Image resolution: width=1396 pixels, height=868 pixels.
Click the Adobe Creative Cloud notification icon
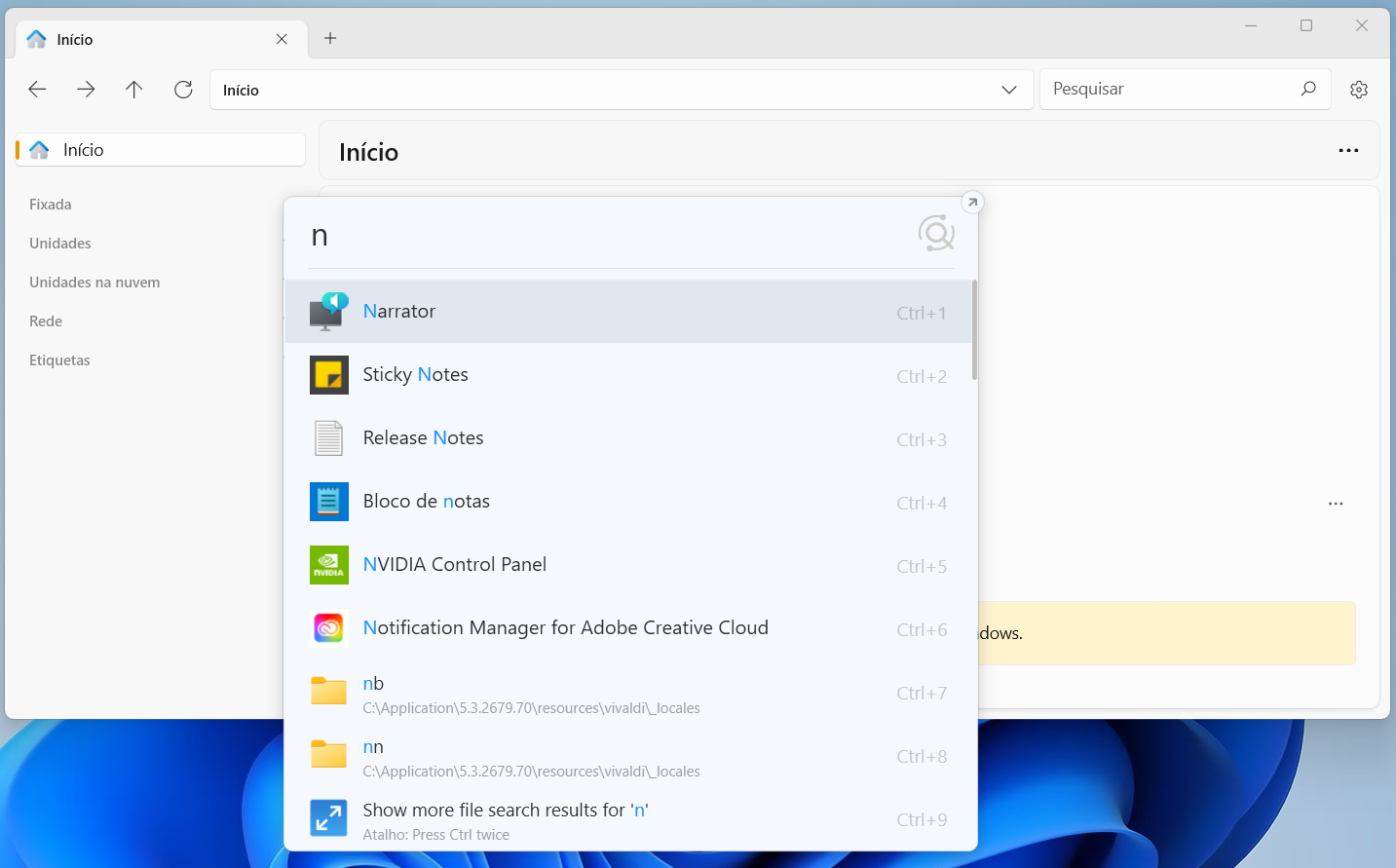coord(329,628)
